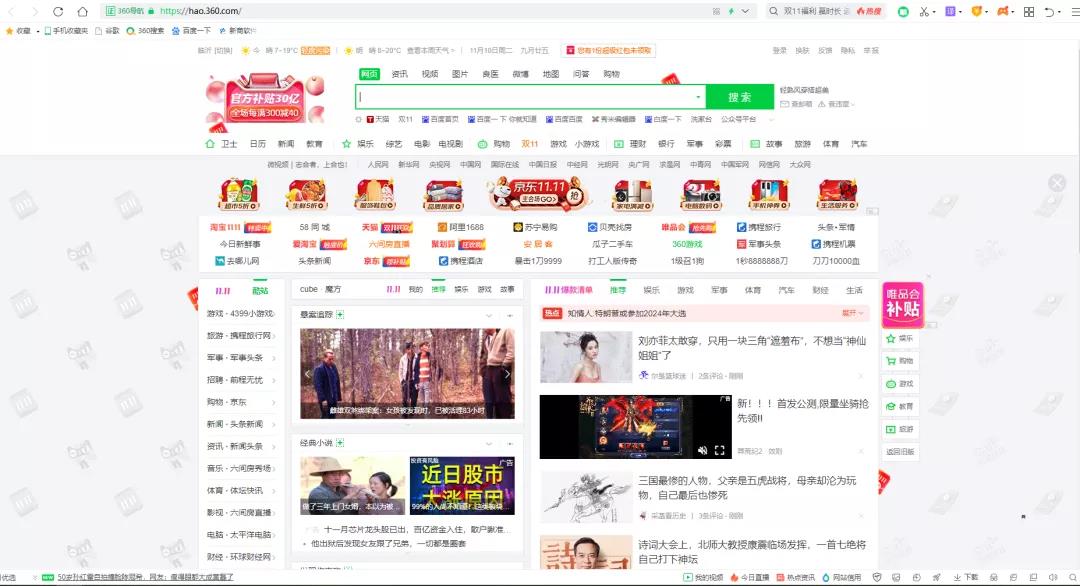The width and height of the screenshot is (1080, 586).
Task: Open the 超市5折 promo icon
Action: click(239, 194)
